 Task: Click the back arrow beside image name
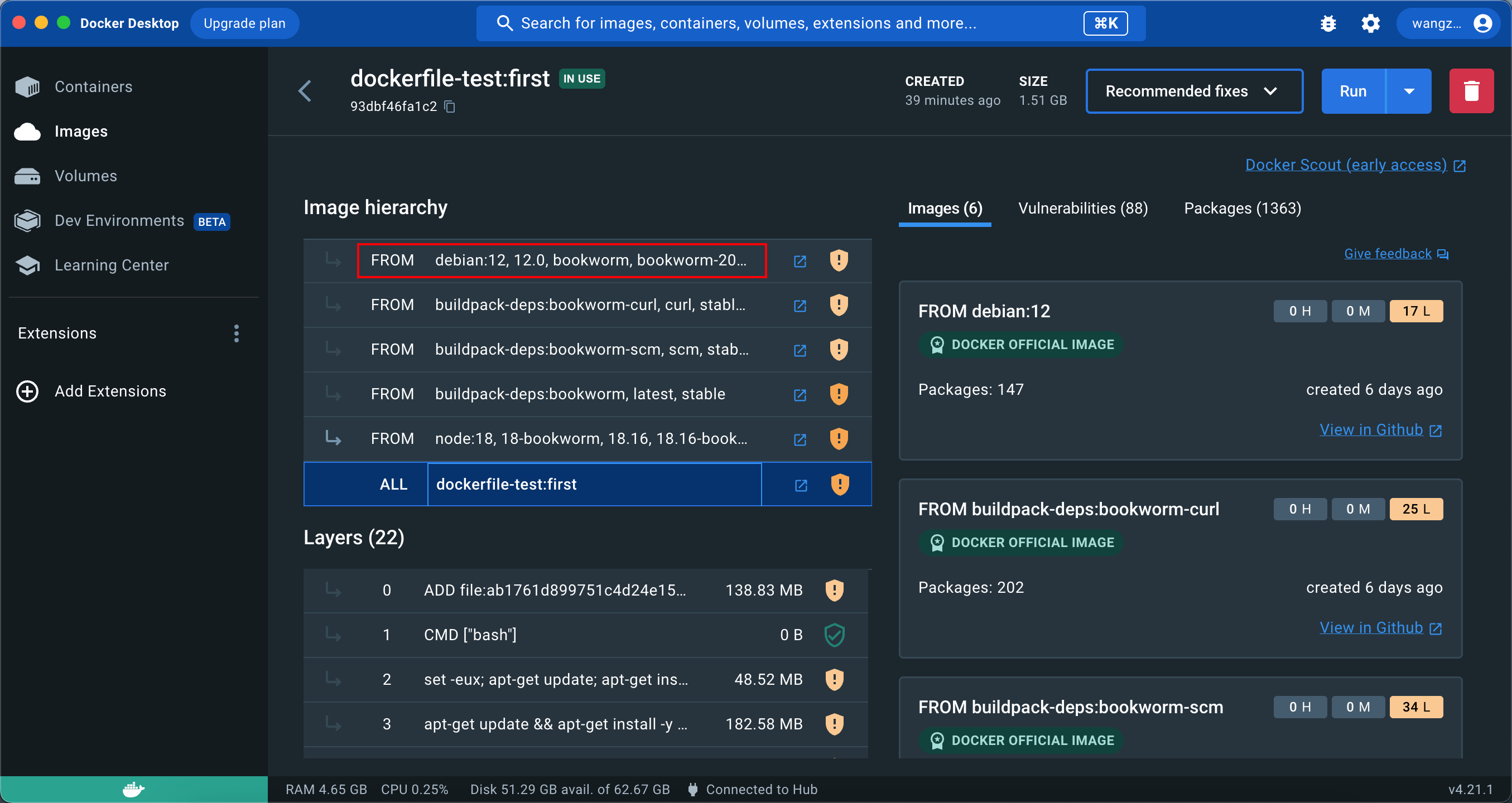click(x=305, y=91)
